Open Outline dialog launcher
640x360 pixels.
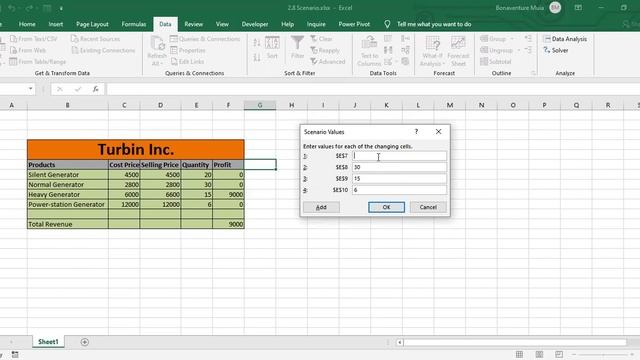click(x=533, y=73)
